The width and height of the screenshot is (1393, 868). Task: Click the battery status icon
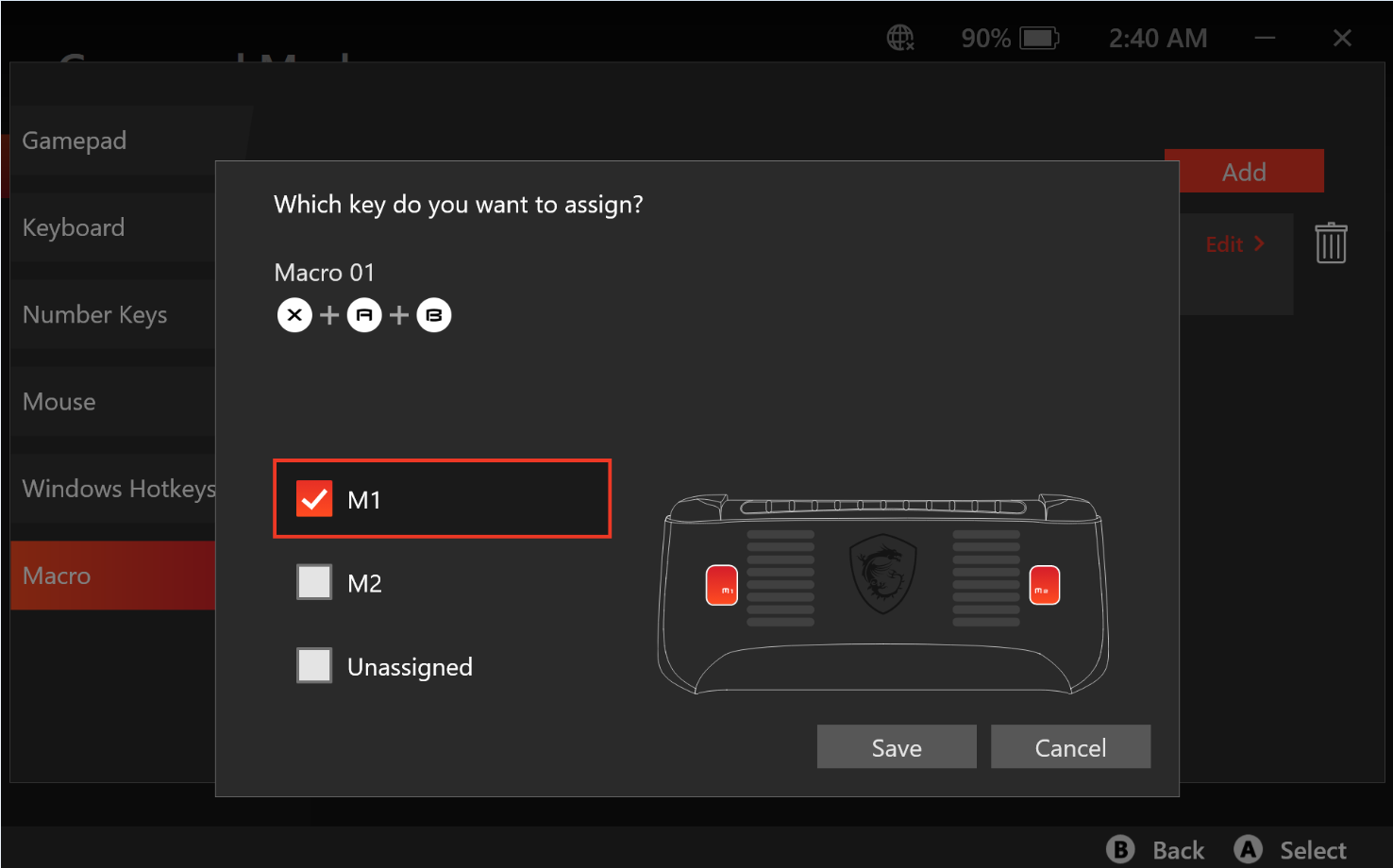pyautogui.click(x=1039, y=38)
